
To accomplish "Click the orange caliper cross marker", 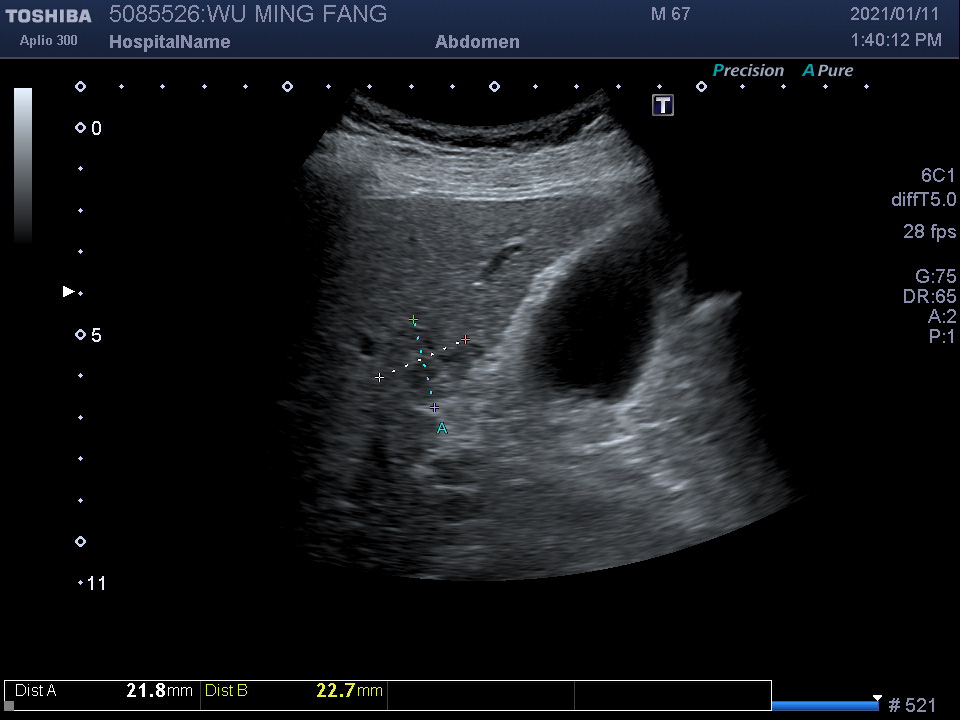I will (465, 339).
